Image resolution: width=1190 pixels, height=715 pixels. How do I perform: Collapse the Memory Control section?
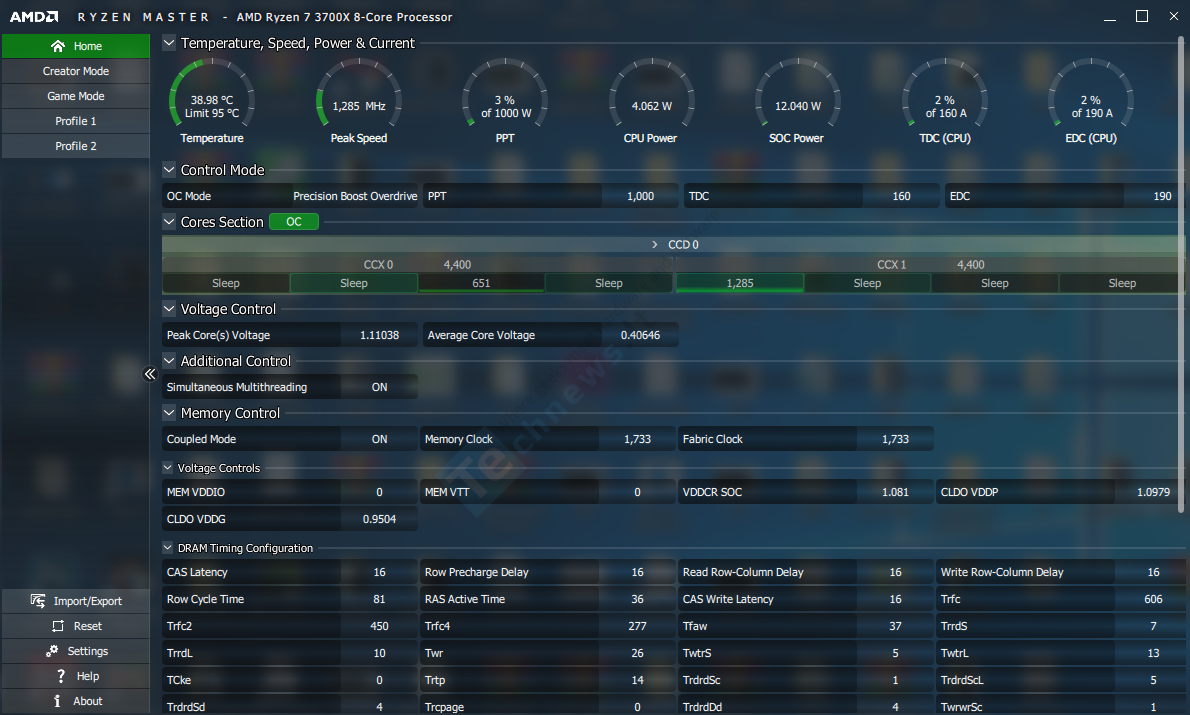169,413
